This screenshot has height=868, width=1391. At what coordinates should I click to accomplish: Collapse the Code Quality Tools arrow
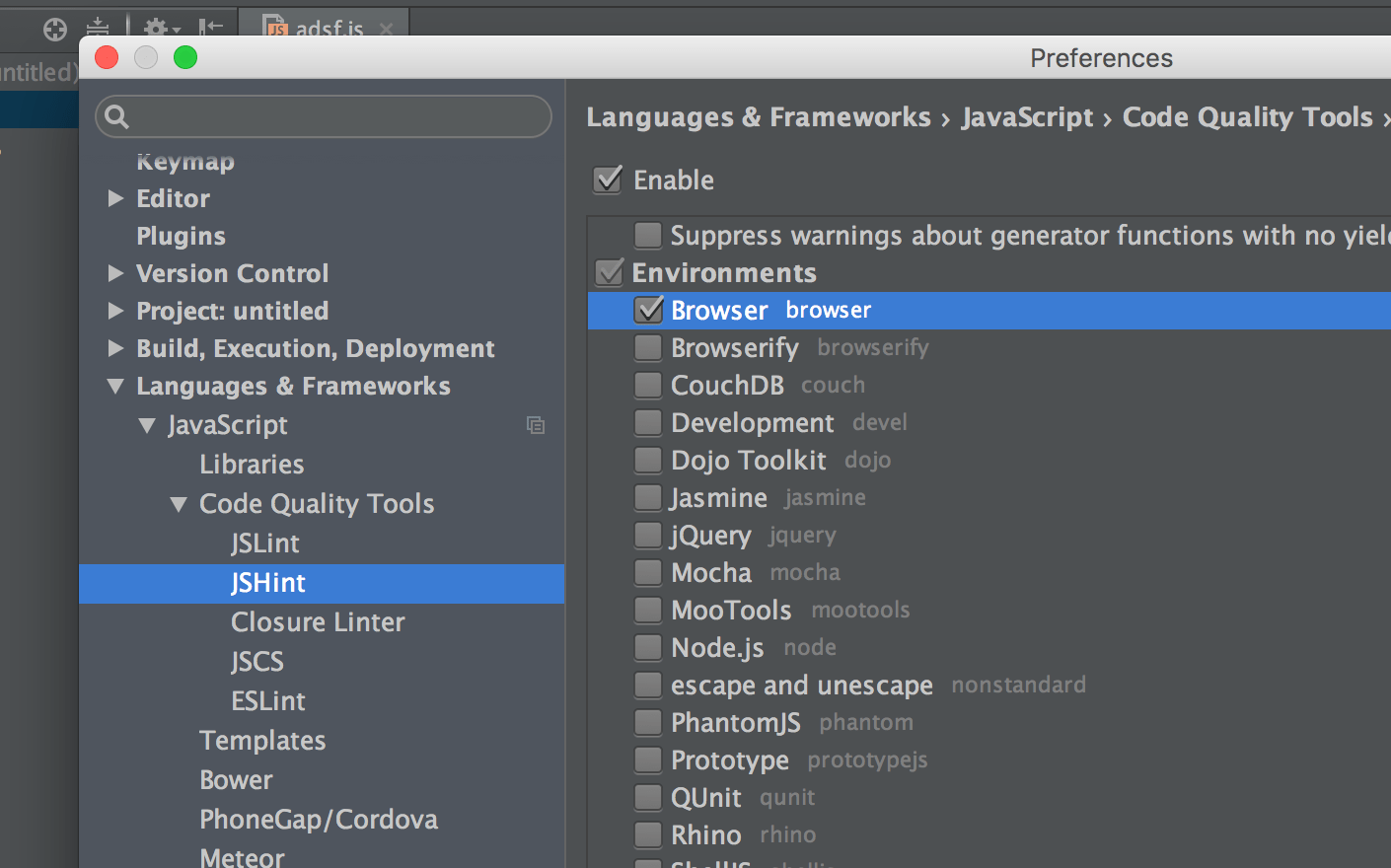tap(179, 504)
